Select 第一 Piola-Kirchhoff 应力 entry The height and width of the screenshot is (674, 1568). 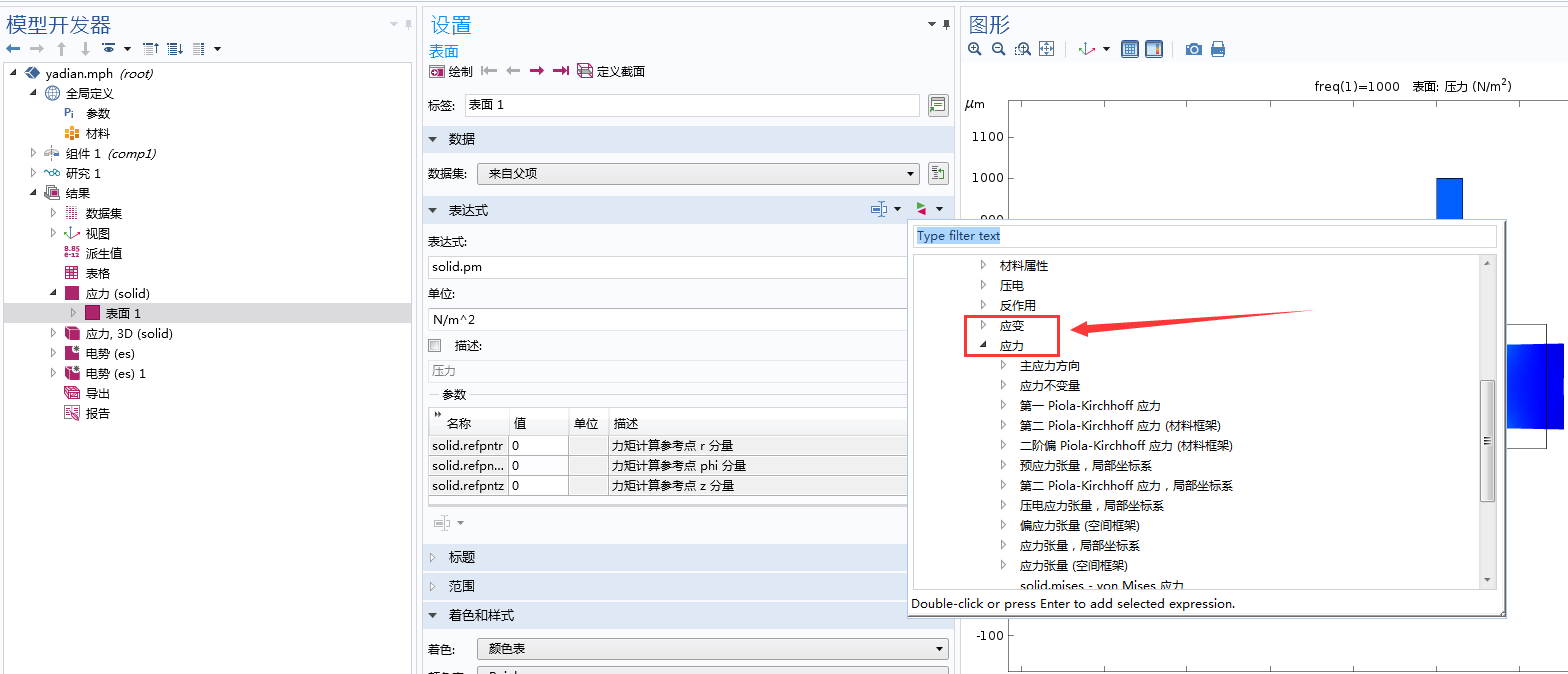coord(1089,406)
